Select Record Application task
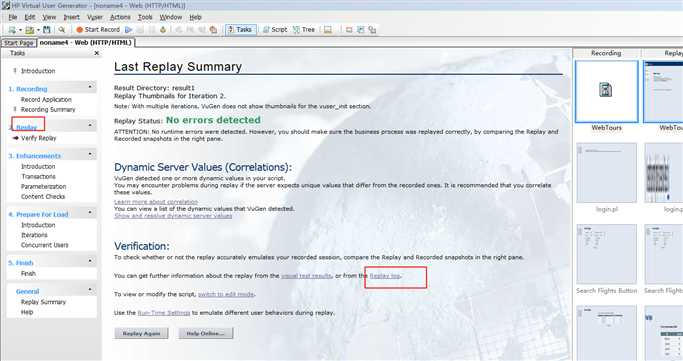 point(46,99)
